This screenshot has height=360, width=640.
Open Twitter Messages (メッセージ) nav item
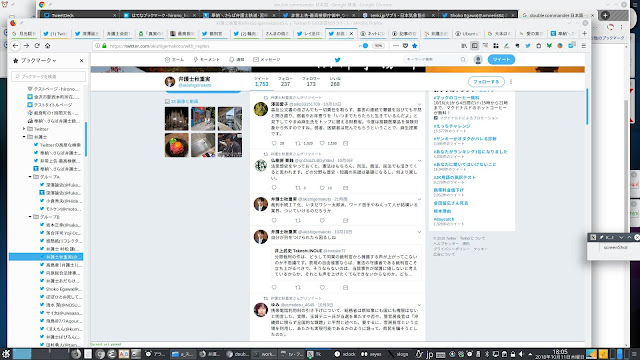pyautogui.click(x=267, y=60)
